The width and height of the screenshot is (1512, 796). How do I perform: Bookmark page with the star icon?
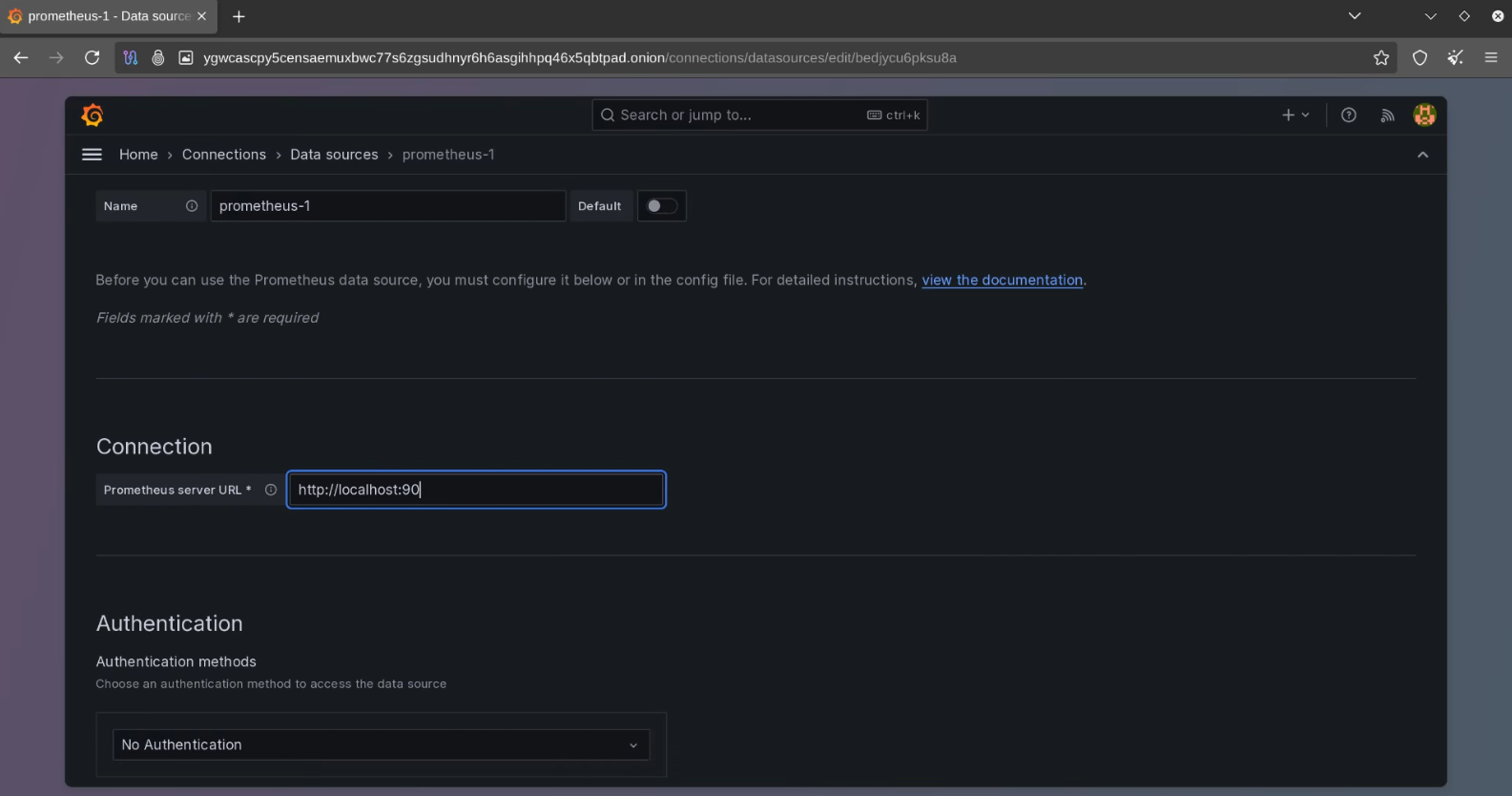1381,58
